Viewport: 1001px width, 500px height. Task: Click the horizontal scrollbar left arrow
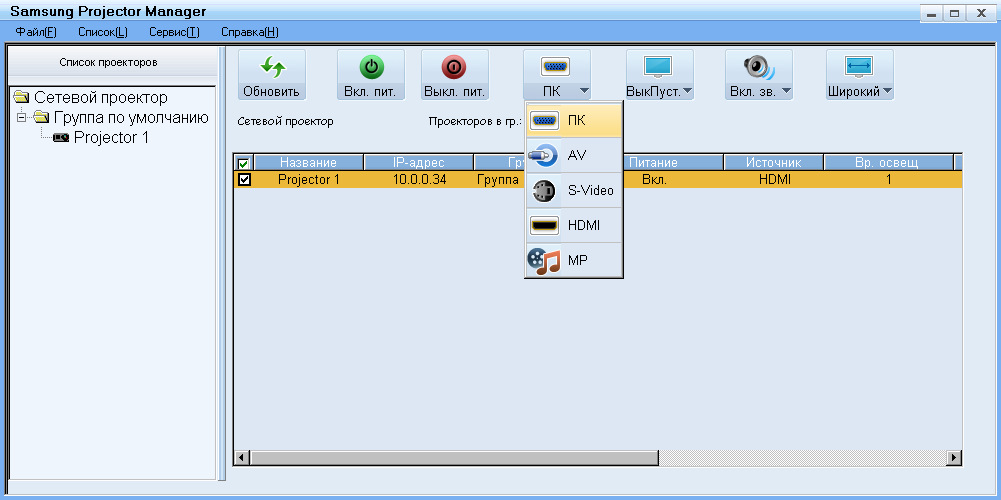pyautogui.click(x=242, y=457)
